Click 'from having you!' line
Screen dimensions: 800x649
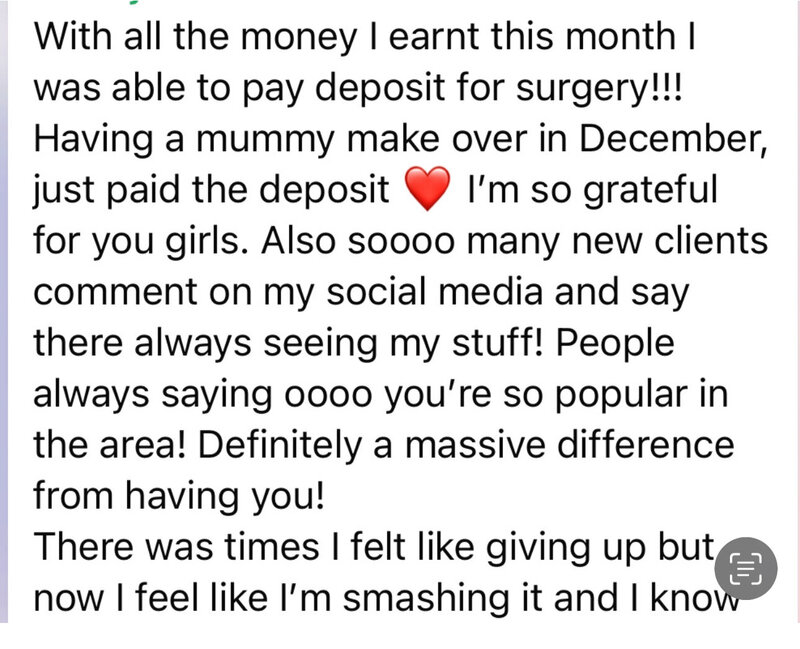click(179, 496)
